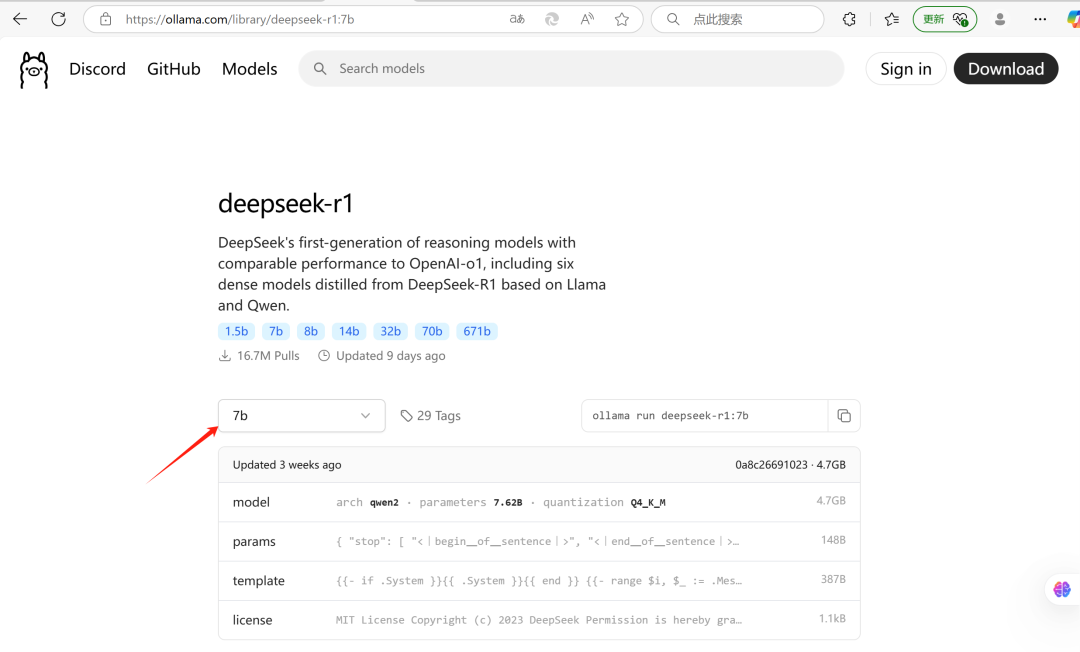The image size is (1080, 652).
Task: Click the Sign in button
Action: pyautogui.click(x=906, y=69)
